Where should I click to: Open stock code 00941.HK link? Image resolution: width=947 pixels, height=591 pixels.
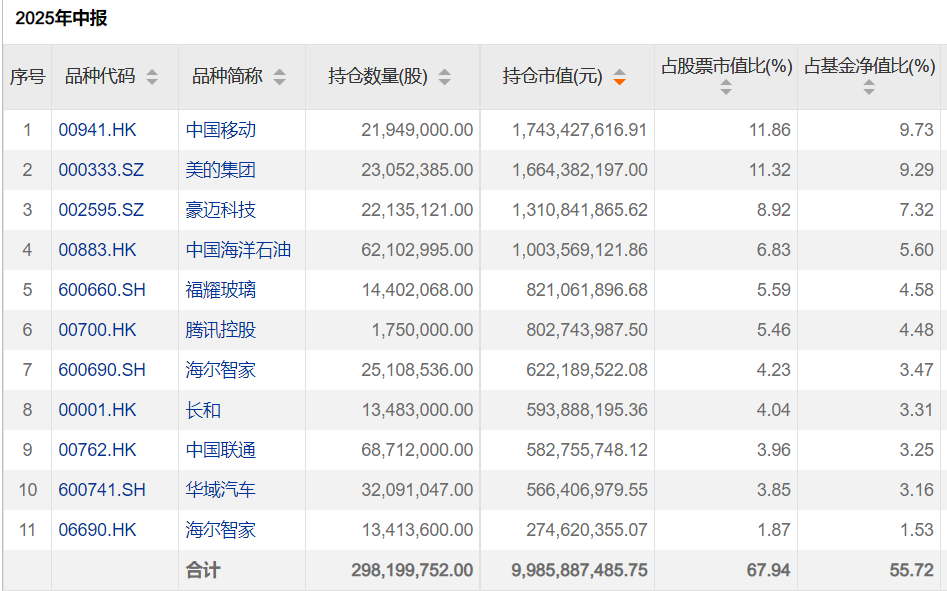coord(97,130)
